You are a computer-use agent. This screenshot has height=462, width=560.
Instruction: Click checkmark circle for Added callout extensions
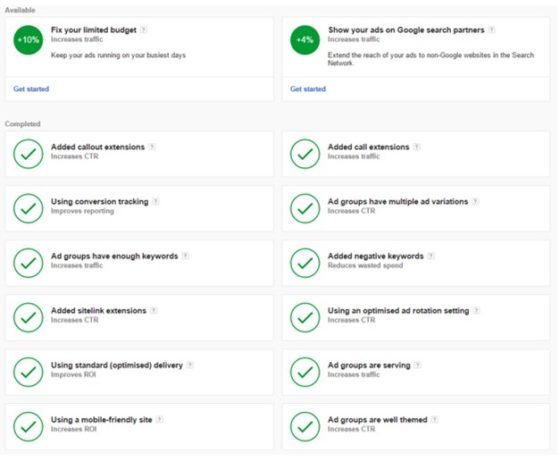click(x=28, y=154)
